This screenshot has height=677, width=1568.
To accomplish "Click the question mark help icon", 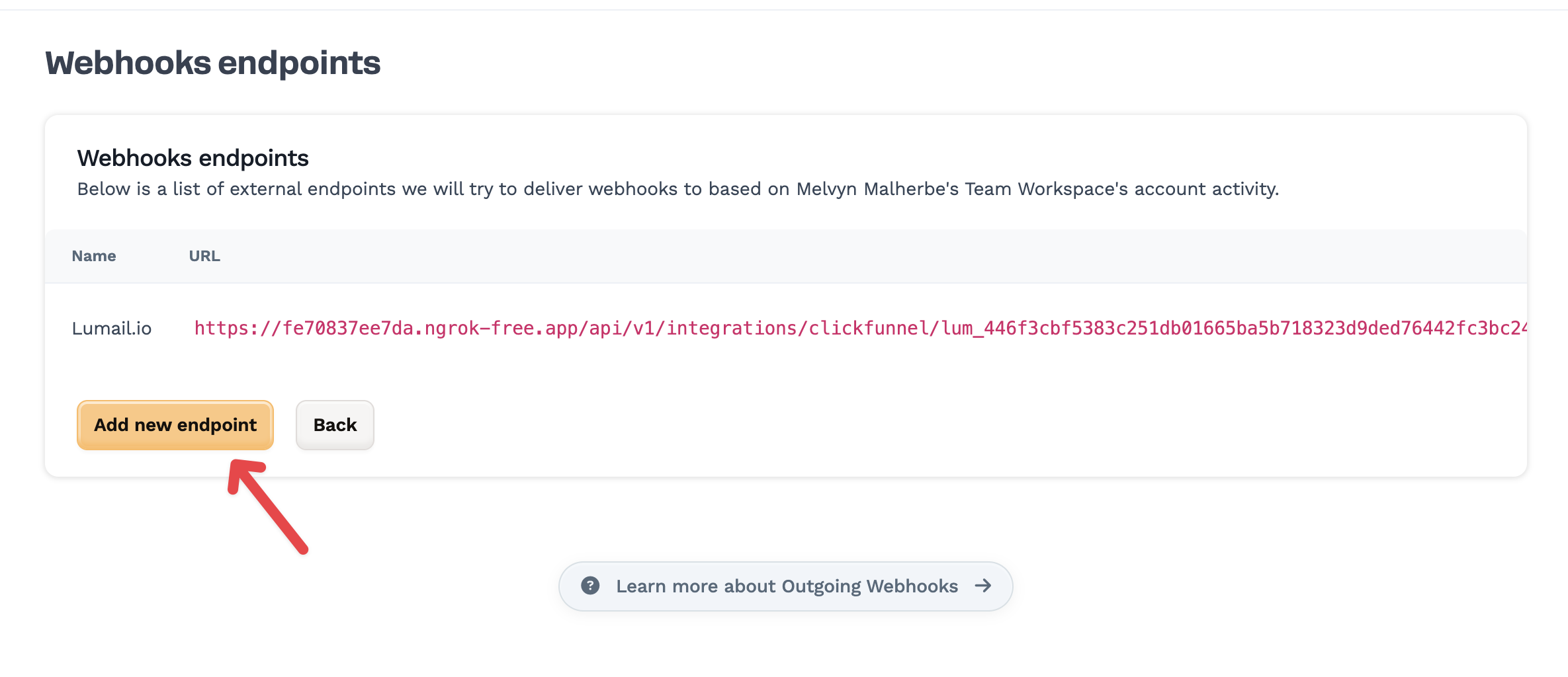I will pyautogui.click(x=589, y=586).
